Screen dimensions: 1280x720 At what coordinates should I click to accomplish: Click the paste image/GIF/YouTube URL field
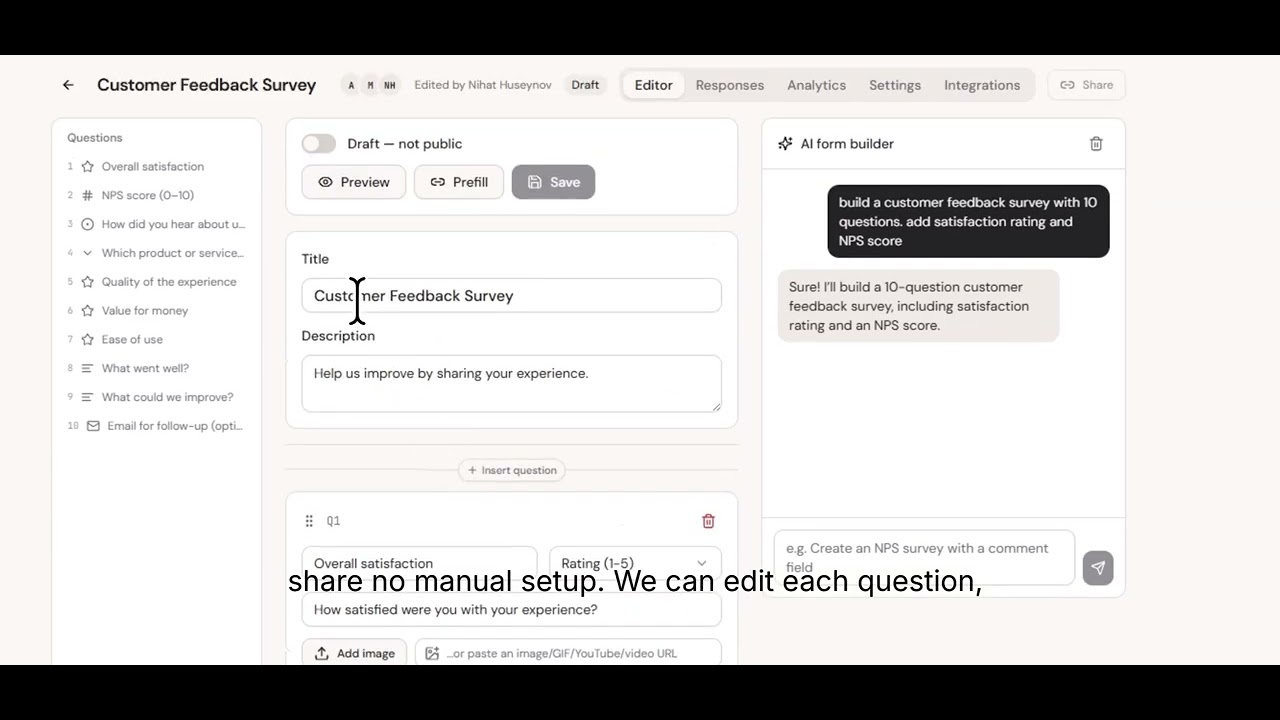(568, 653)
